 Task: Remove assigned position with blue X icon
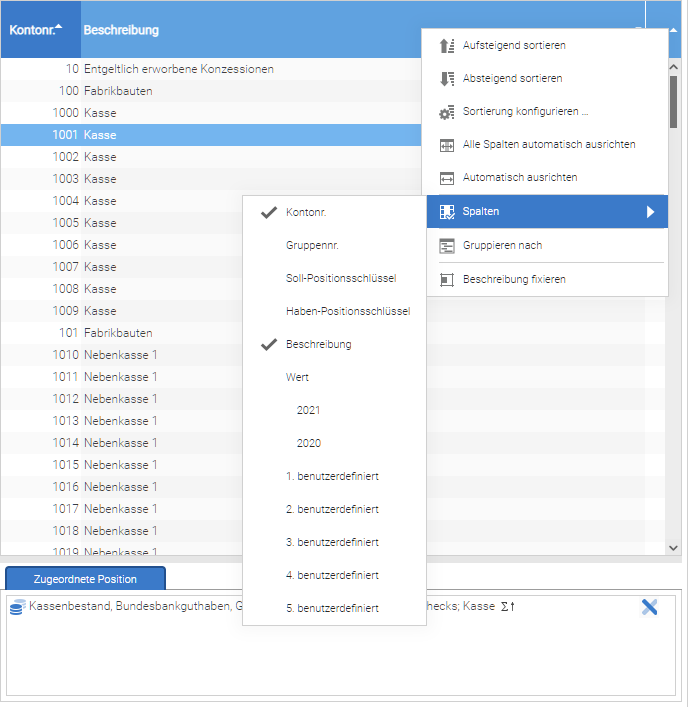(x=649, y=606)
